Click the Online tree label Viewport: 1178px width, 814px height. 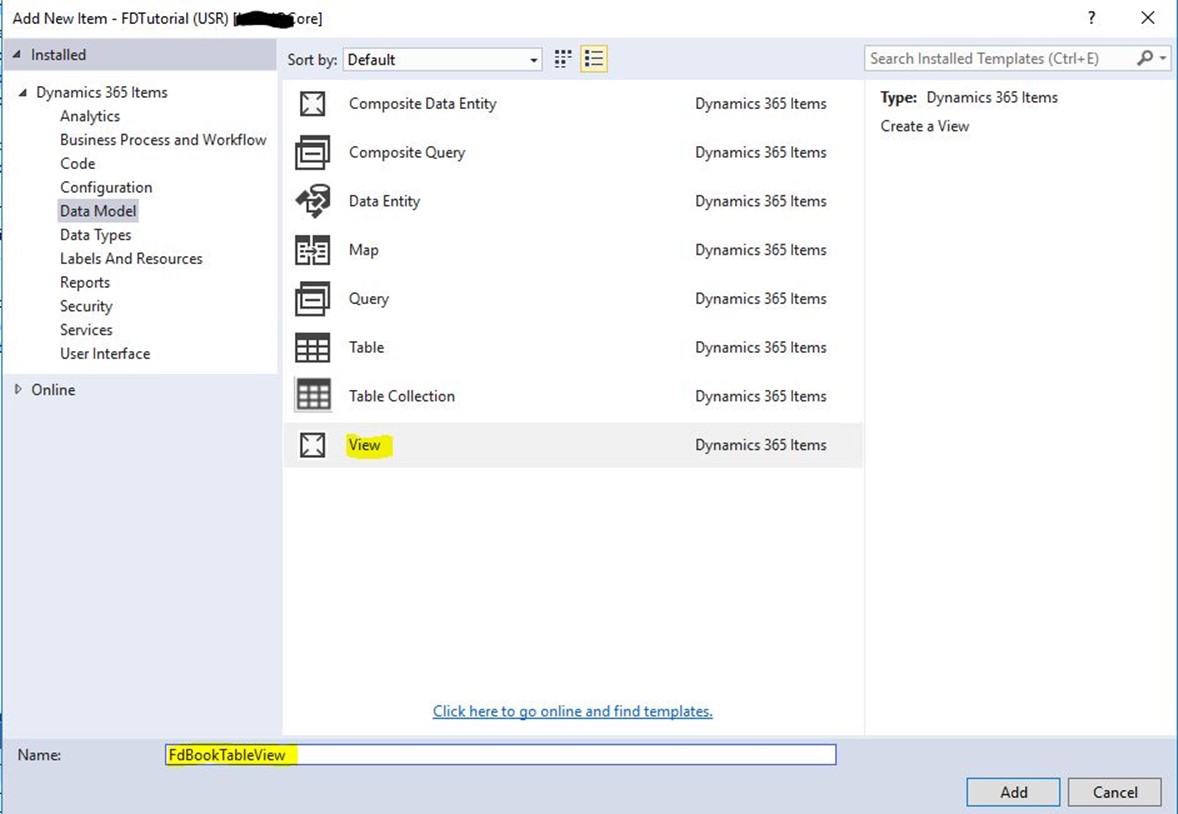pyautogui.click(x=53, y=389)
